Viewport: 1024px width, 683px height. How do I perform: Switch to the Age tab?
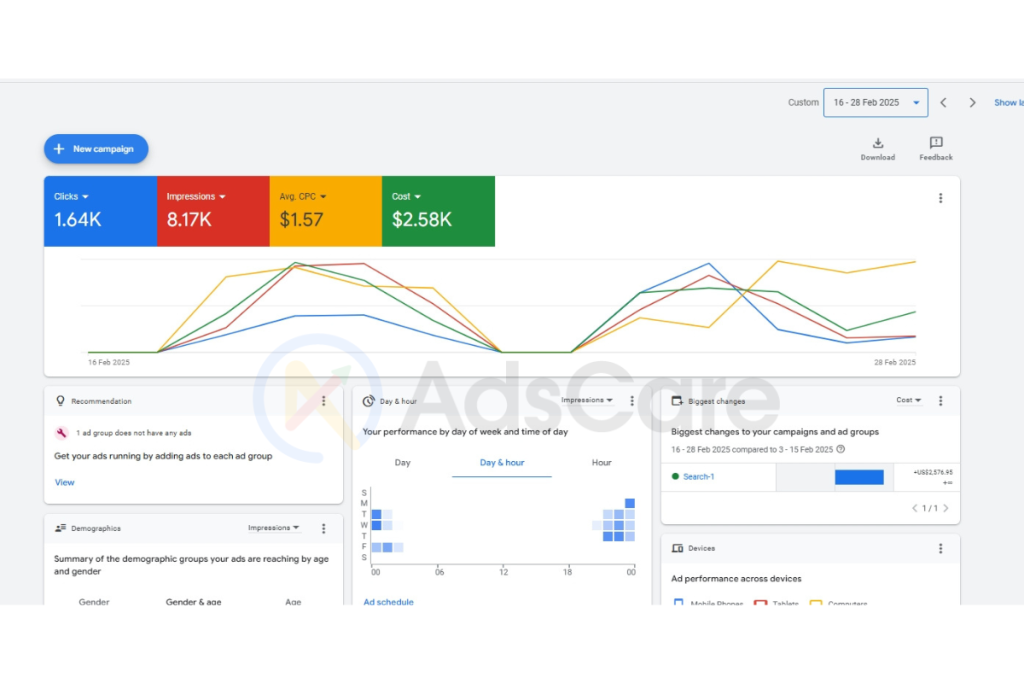[293, 601]
